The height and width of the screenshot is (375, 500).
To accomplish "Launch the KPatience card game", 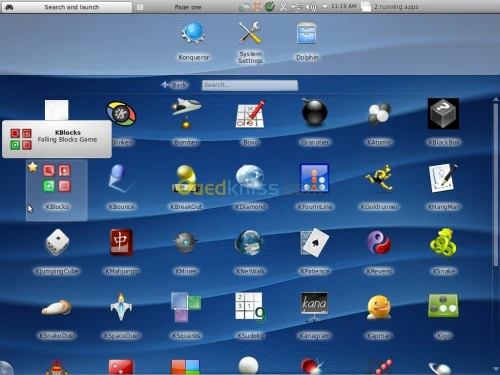I will click(x=315, y=252).
